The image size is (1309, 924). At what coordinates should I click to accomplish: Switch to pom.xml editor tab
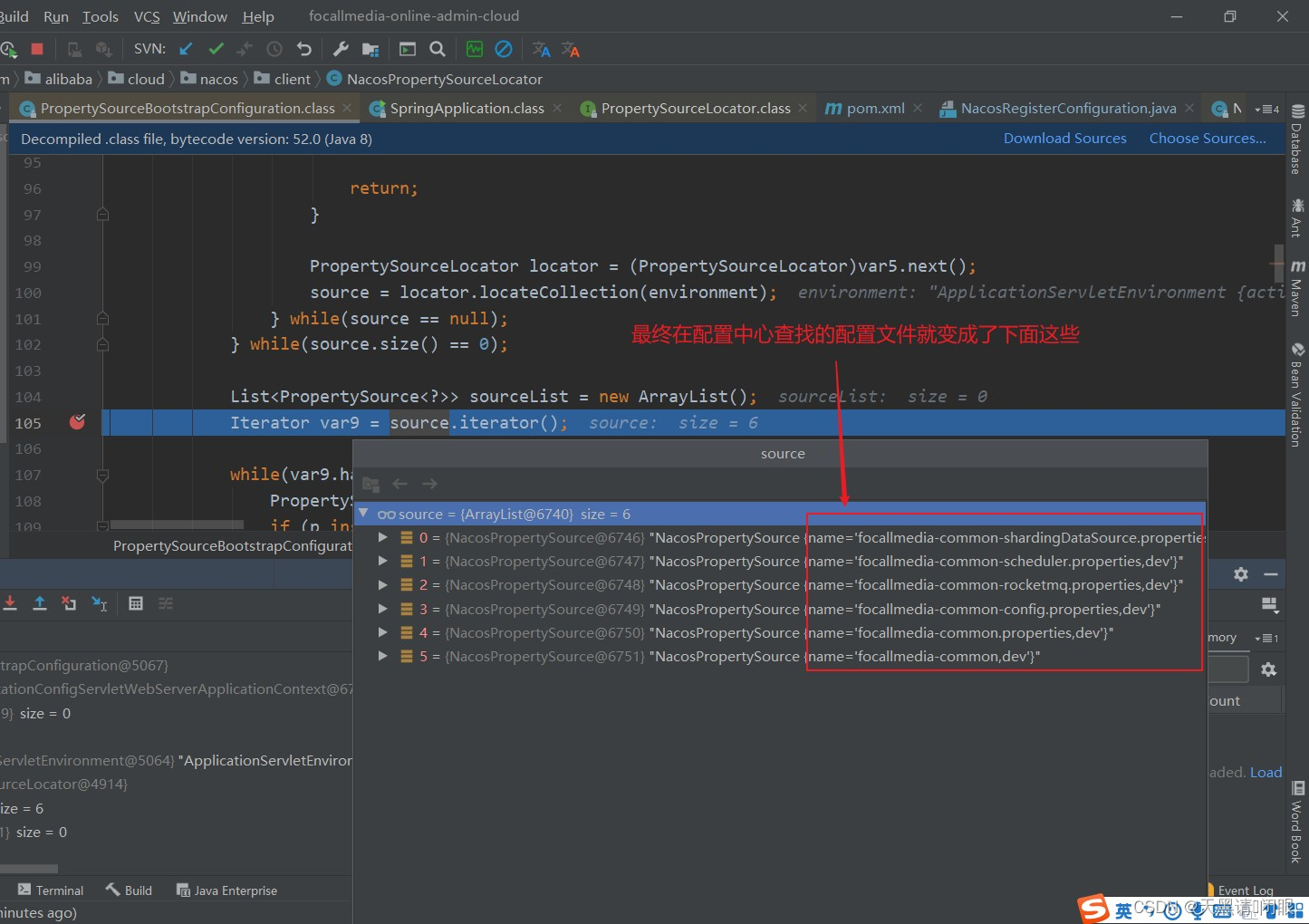pos(875,109)
